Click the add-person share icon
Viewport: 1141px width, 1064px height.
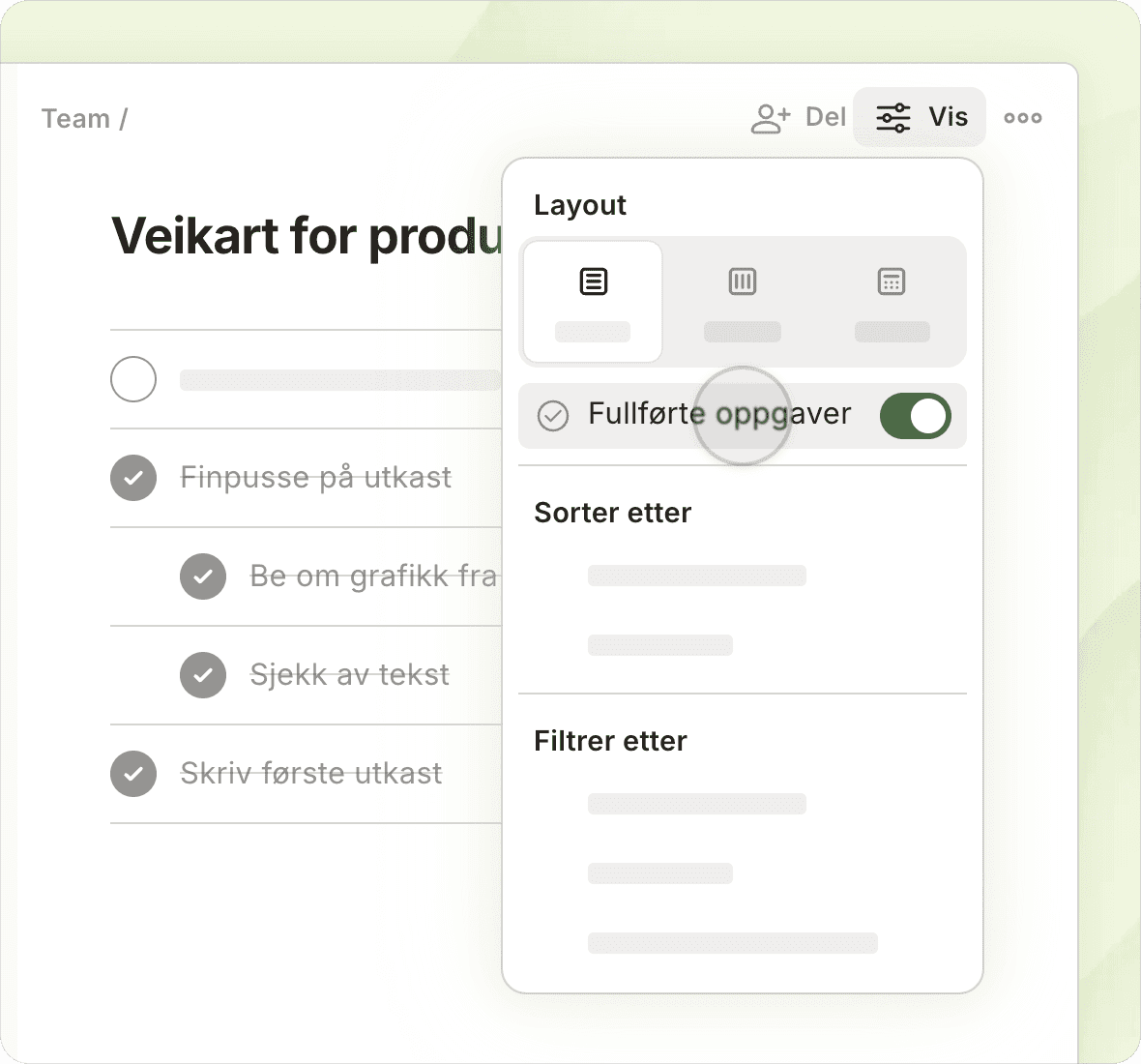771,118
